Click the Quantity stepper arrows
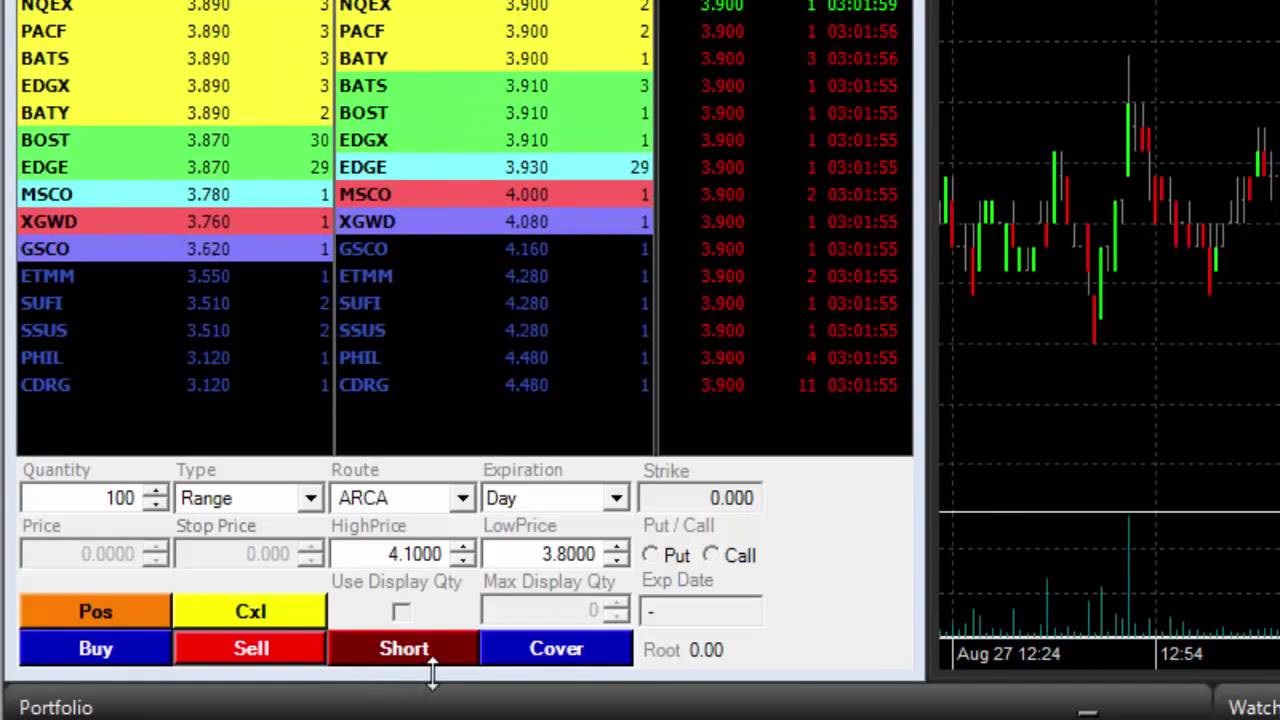 click(x=156, y=498)
